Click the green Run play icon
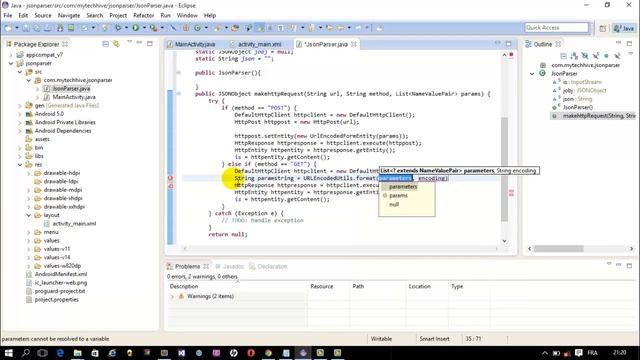The height and width of the screenshot is (360, 640). coord(136,28)
